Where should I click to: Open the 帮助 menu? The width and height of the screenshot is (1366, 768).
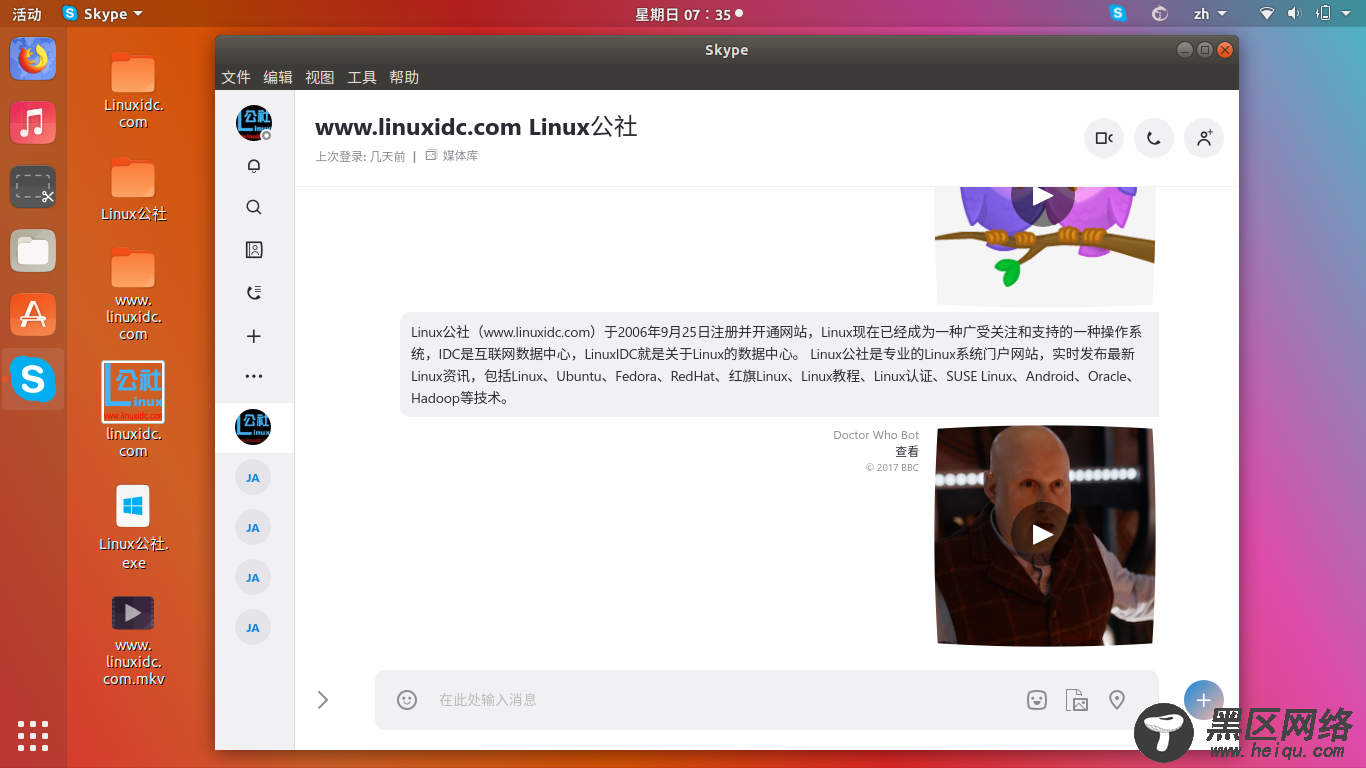coord(404,77)
